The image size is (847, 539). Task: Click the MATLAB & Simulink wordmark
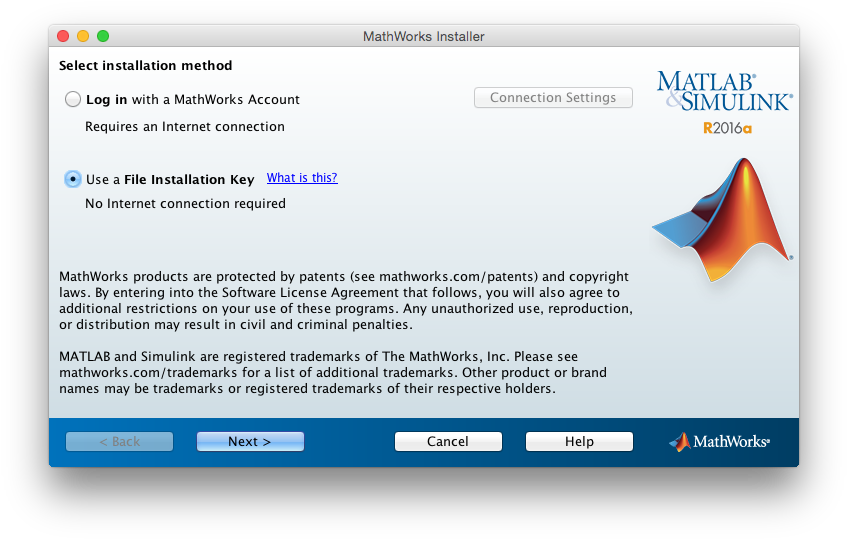coord(724,92)
